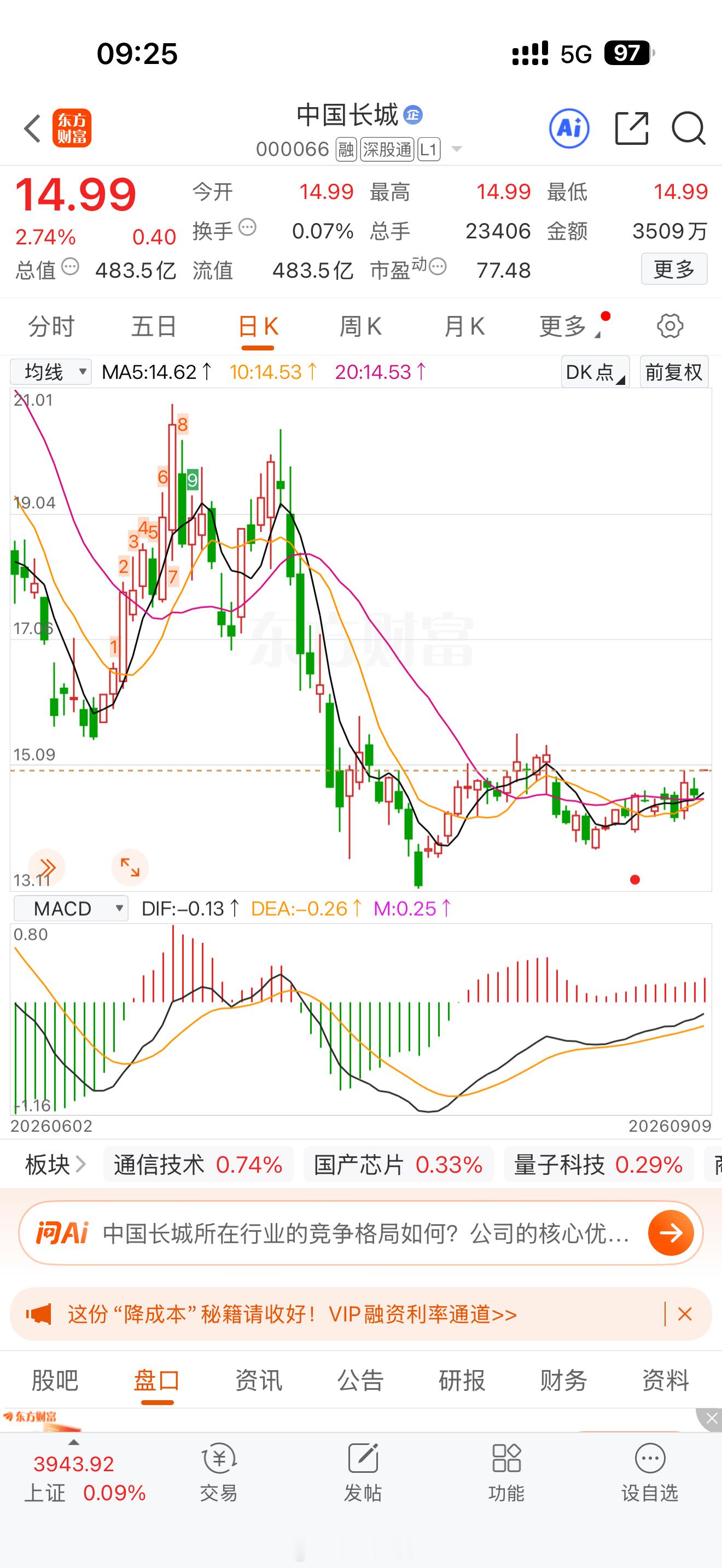Tap the 换手 info icon
Viewport: 722px width, 1568px height.
point(247,227)
